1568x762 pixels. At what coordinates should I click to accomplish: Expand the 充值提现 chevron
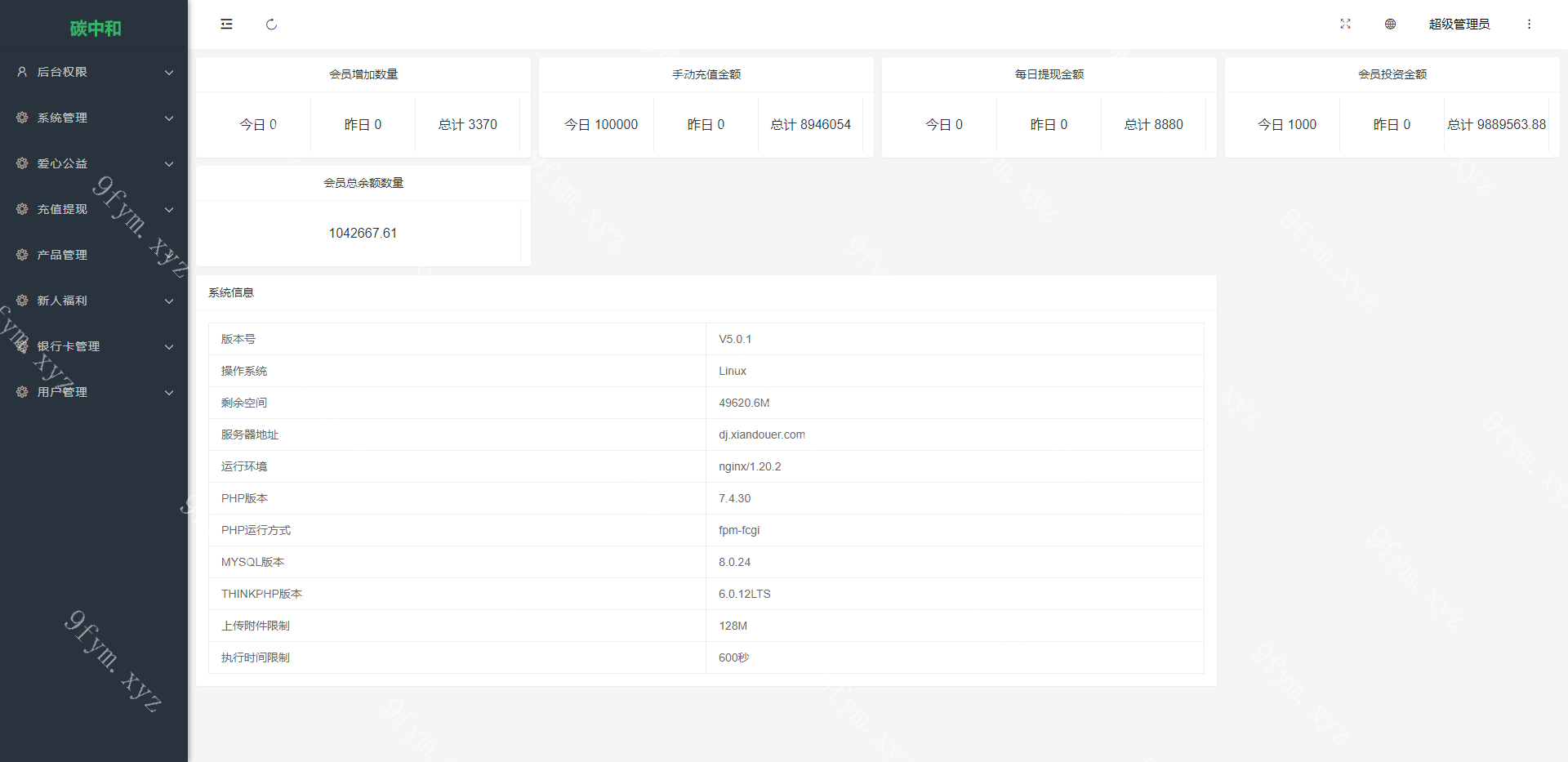[x=169, y=210]
